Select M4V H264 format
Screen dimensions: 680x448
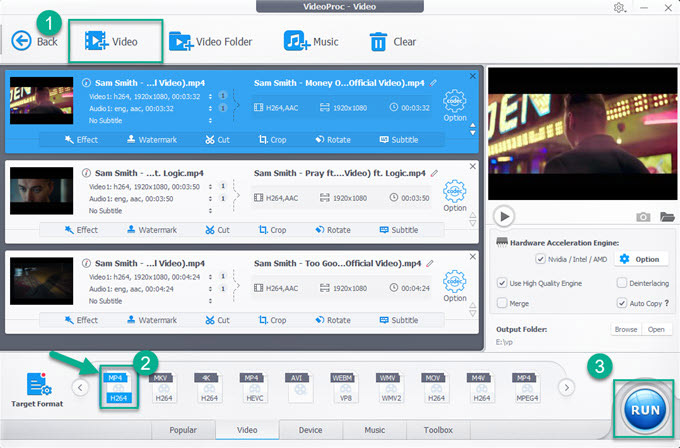point(481,387)
